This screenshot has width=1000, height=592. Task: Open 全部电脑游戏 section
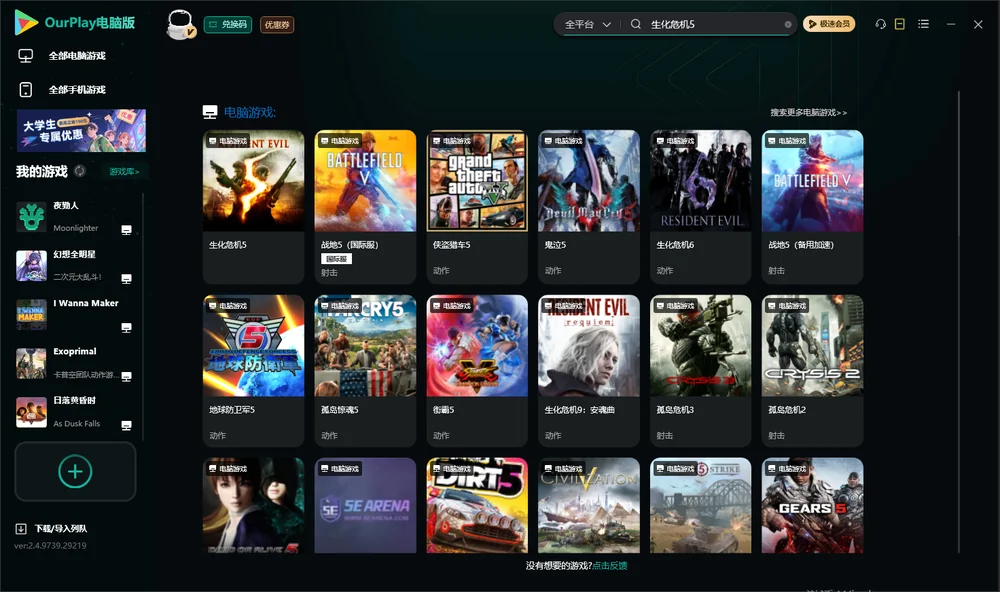[x=62, y=56]
